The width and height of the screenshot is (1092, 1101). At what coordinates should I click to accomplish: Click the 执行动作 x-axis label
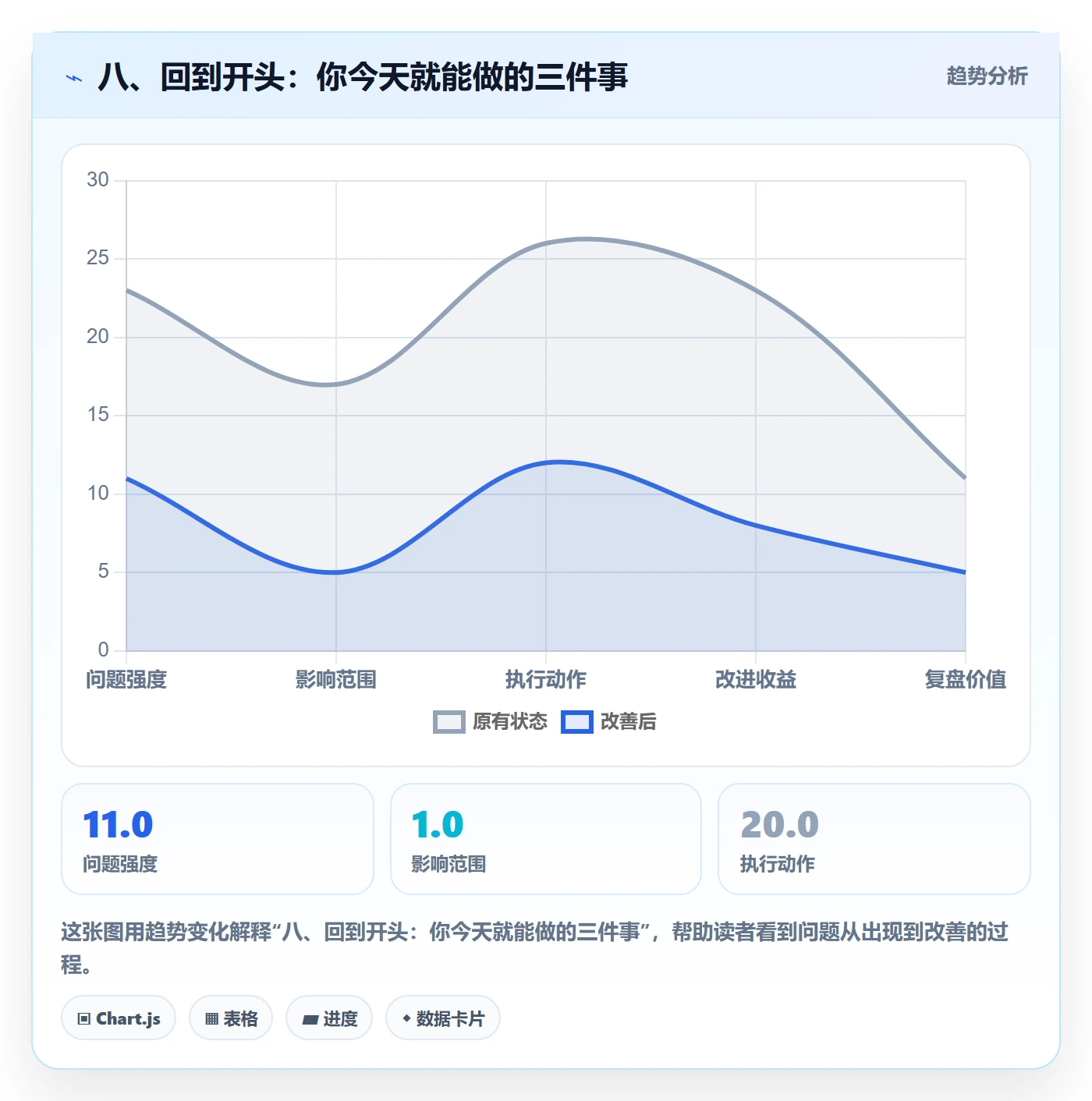click(x=546, y=680)
